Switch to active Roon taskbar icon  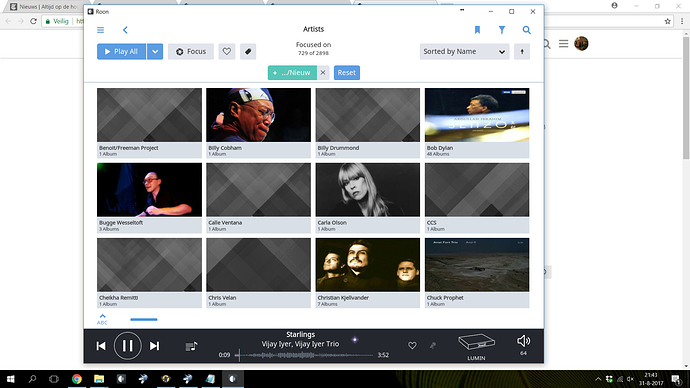232,379
